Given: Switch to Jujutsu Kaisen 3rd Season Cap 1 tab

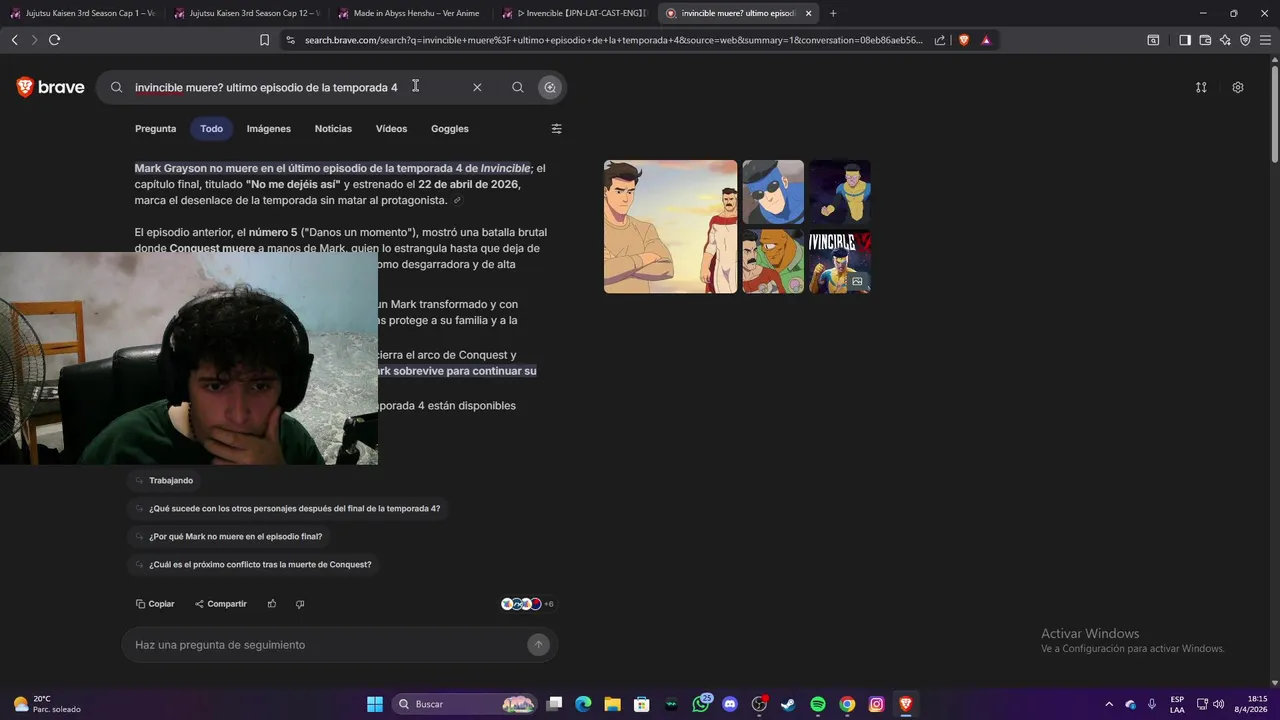Looking at the screenshot, I should [82, 13].
